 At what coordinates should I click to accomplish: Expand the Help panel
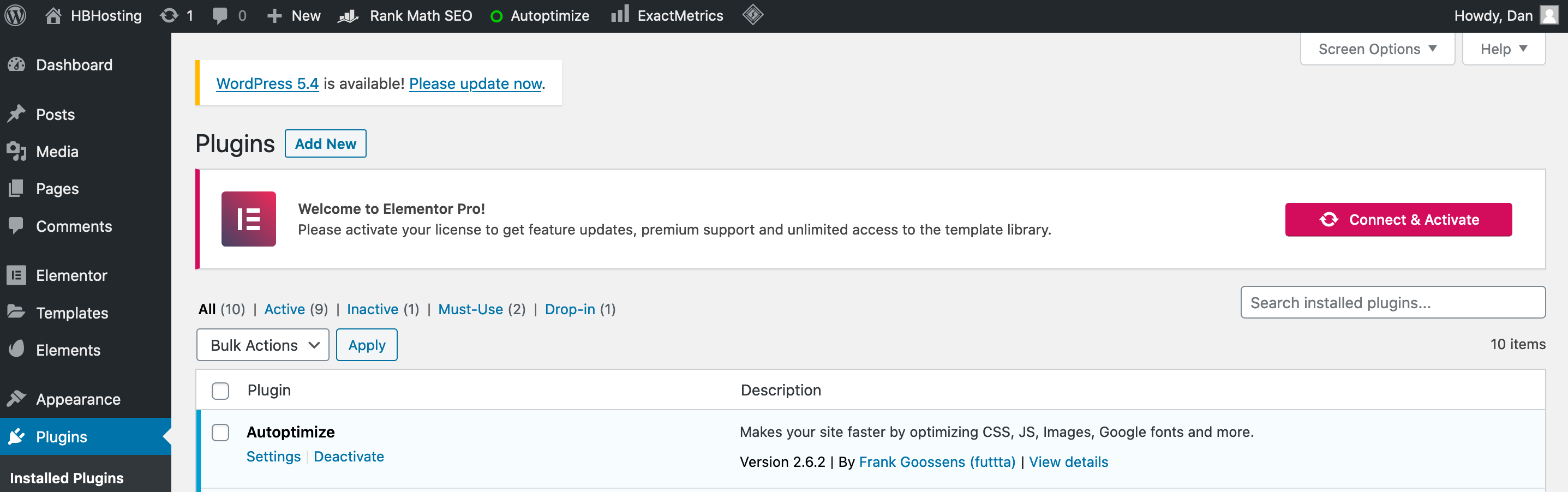click(1503, 49)
